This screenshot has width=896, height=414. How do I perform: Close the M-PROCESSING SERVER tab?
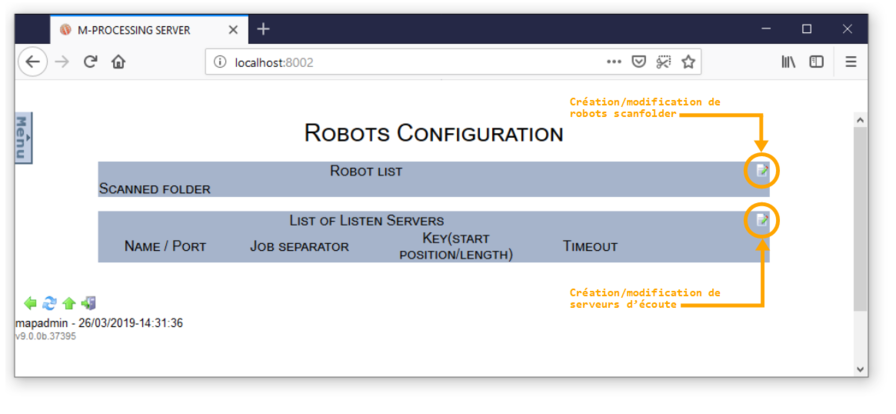(233, 30)
